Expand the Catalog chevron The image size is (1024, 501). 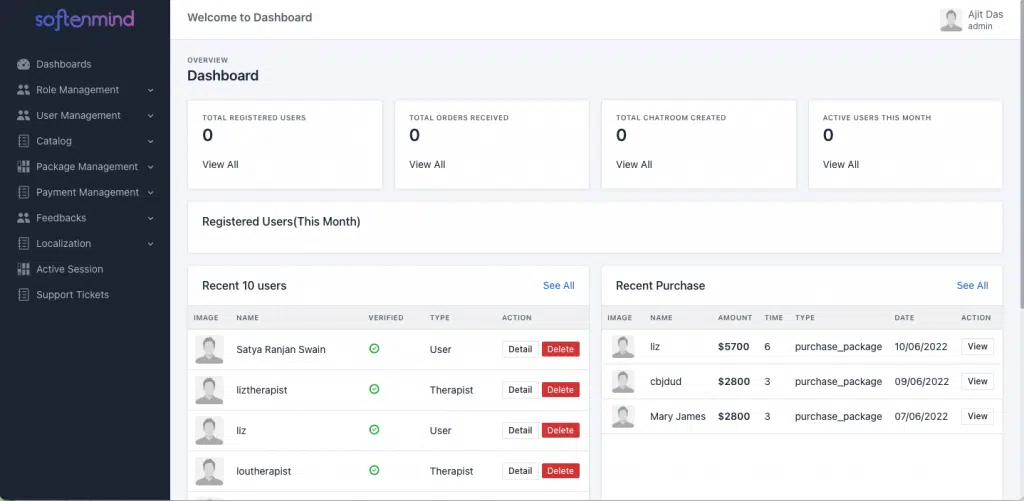[x=150, y=141]
